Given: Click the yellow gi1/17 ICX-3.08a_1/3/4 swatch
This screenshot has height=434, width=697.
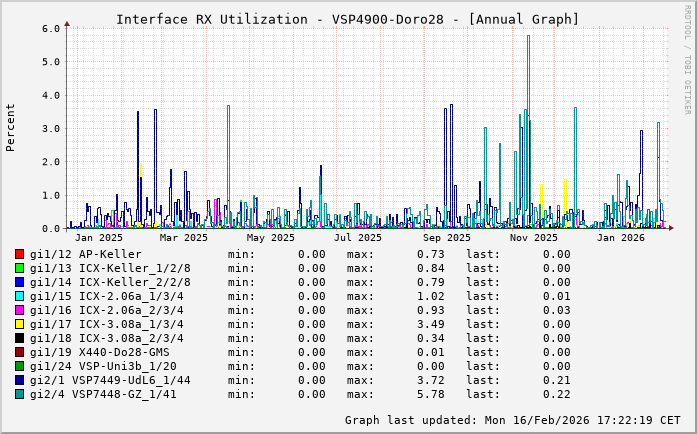Looking at the screenshot, I should [x=19, y=324].
